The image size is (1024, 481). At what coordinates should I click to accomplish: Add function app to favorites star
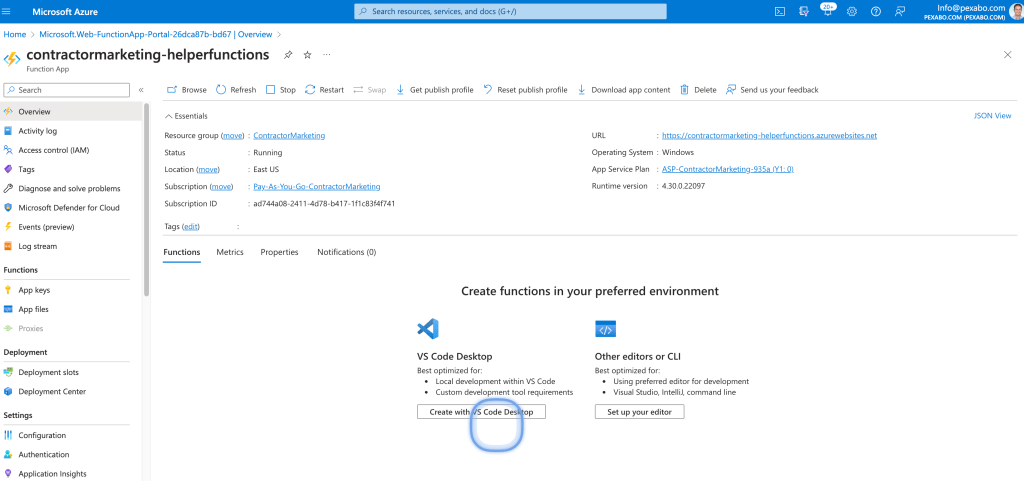[308, 55]
